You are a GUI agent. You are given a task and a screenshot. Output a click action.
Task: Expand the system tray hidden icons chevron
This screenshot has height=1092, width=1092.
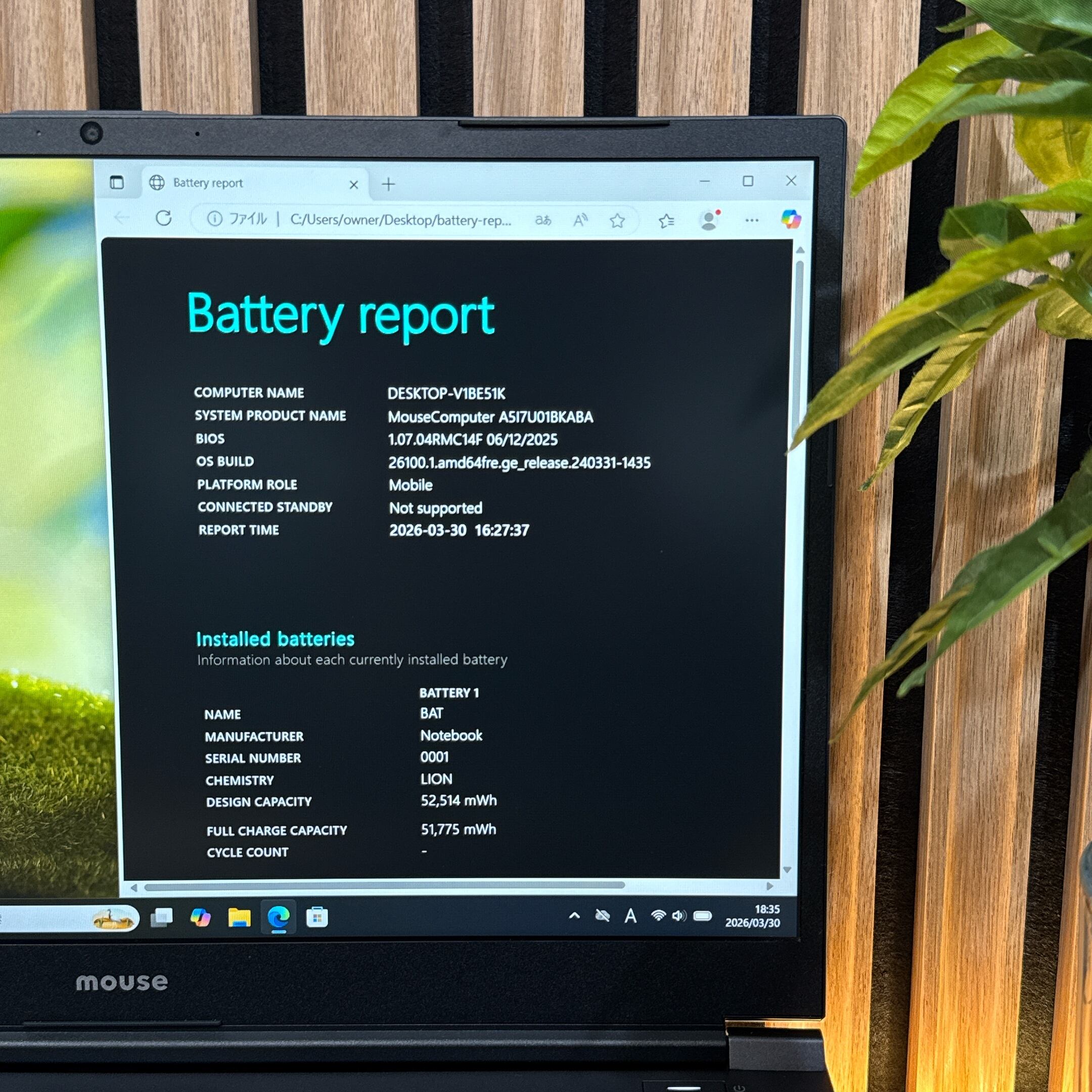point(574,915)
